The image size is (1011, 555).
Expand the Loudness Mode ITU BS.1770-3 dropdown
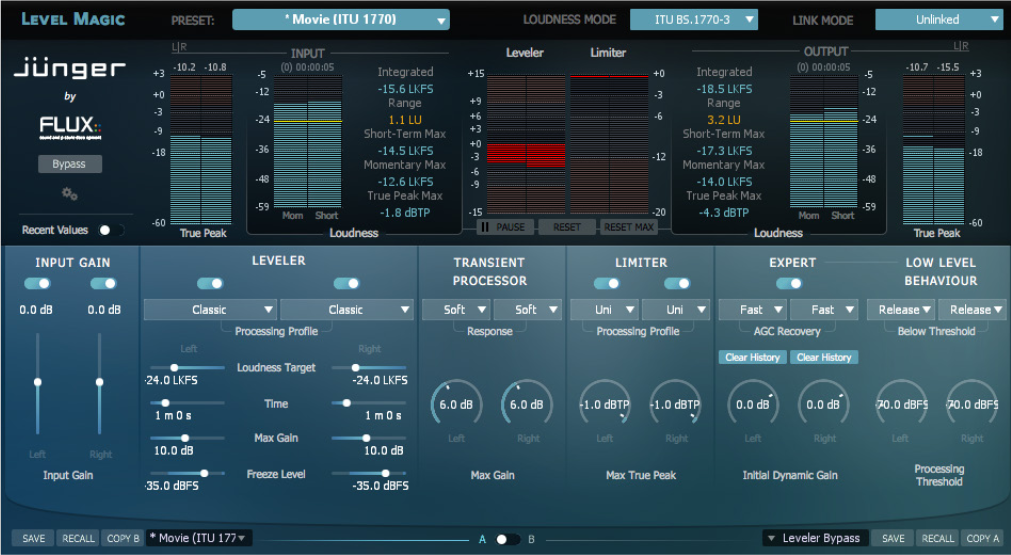point(693,20)
